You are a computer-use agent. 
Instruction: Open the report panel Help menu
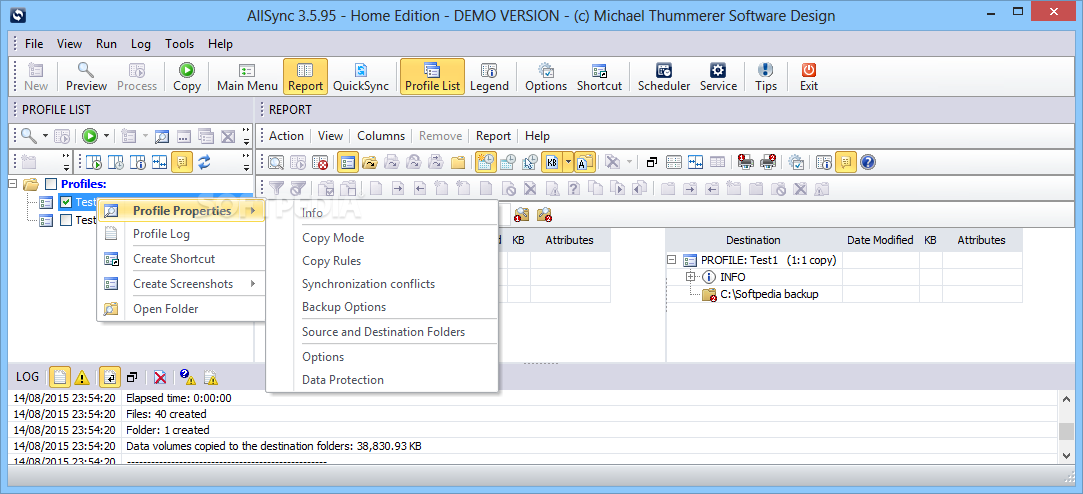[x=537, y=136]
